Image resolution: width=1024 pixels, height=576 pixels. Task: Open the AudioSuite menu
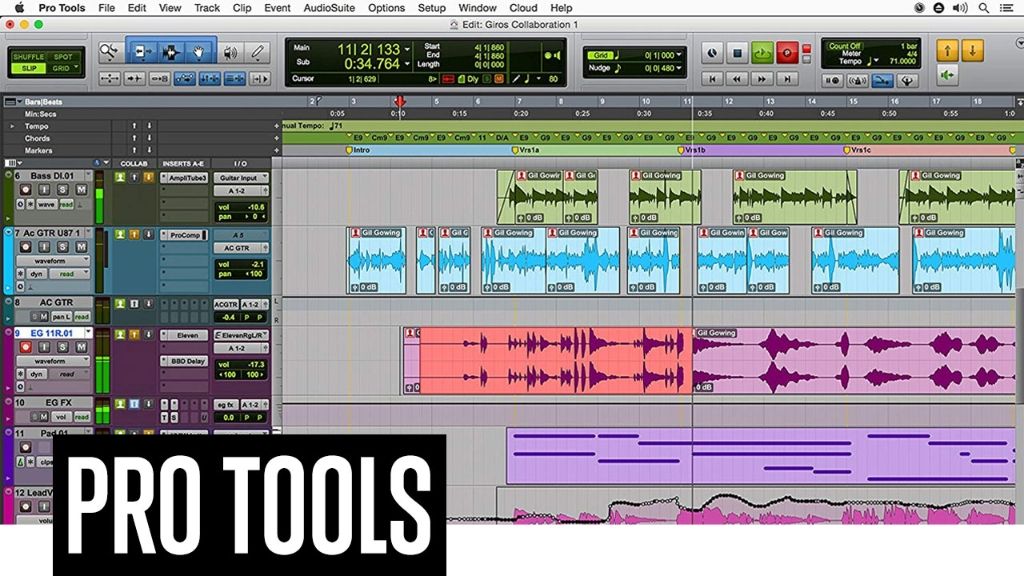point(329,8)
